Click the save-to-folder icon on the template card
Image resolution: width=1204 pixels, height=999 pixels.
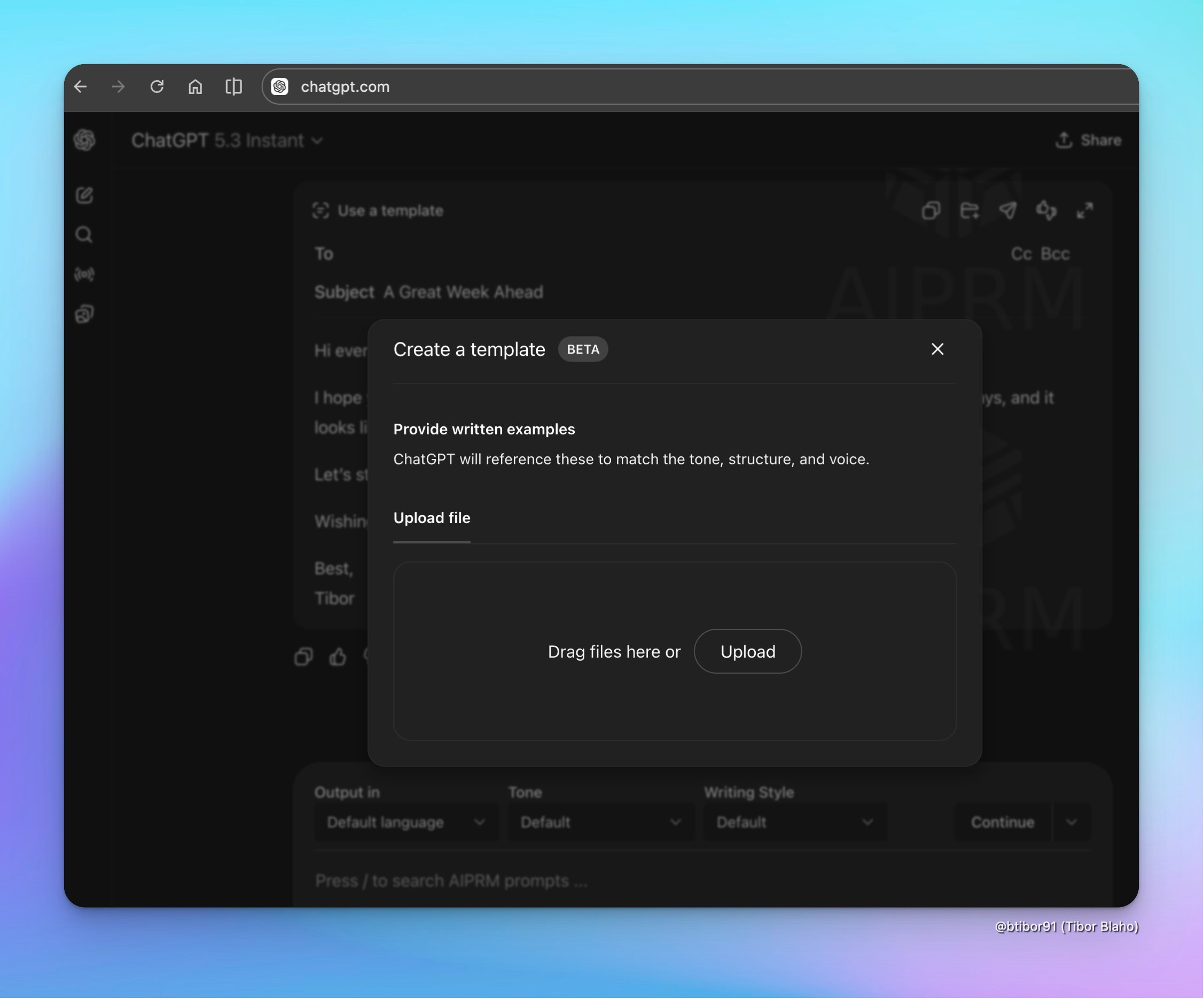[970, 211]
